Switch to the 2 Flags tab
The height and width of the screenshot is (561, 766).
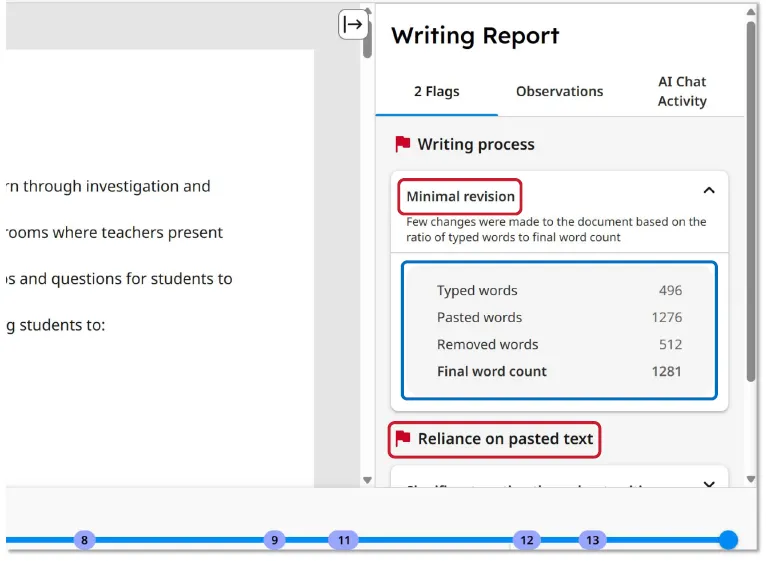tap(437, 91)
